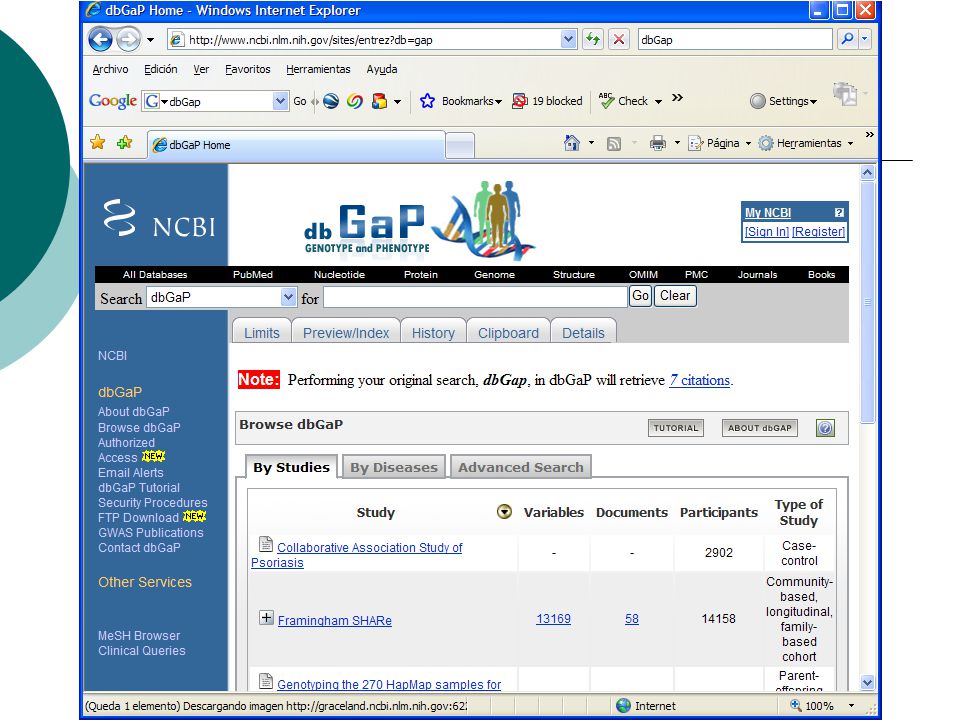Click the Clear button
The height and width of the screenshot is (720, 960).
675,296
